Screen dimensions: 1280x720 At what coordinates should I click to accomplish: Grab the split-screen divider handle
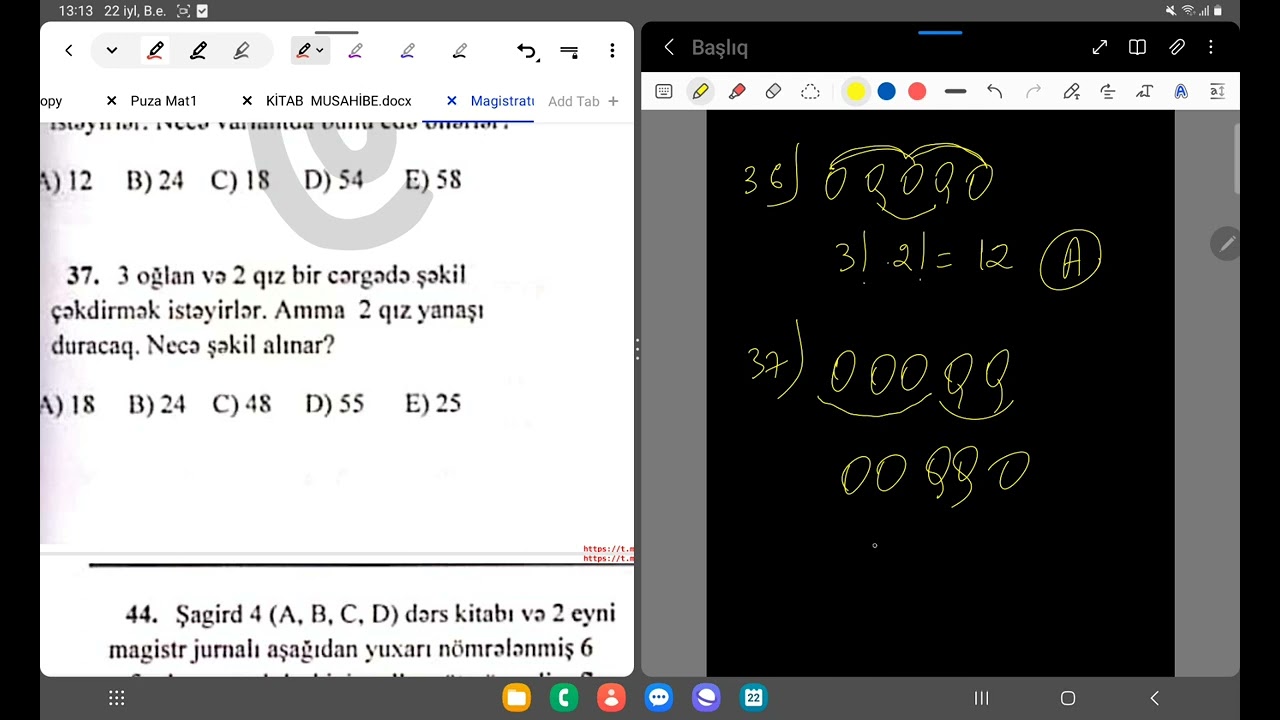(x=637, y=349)
